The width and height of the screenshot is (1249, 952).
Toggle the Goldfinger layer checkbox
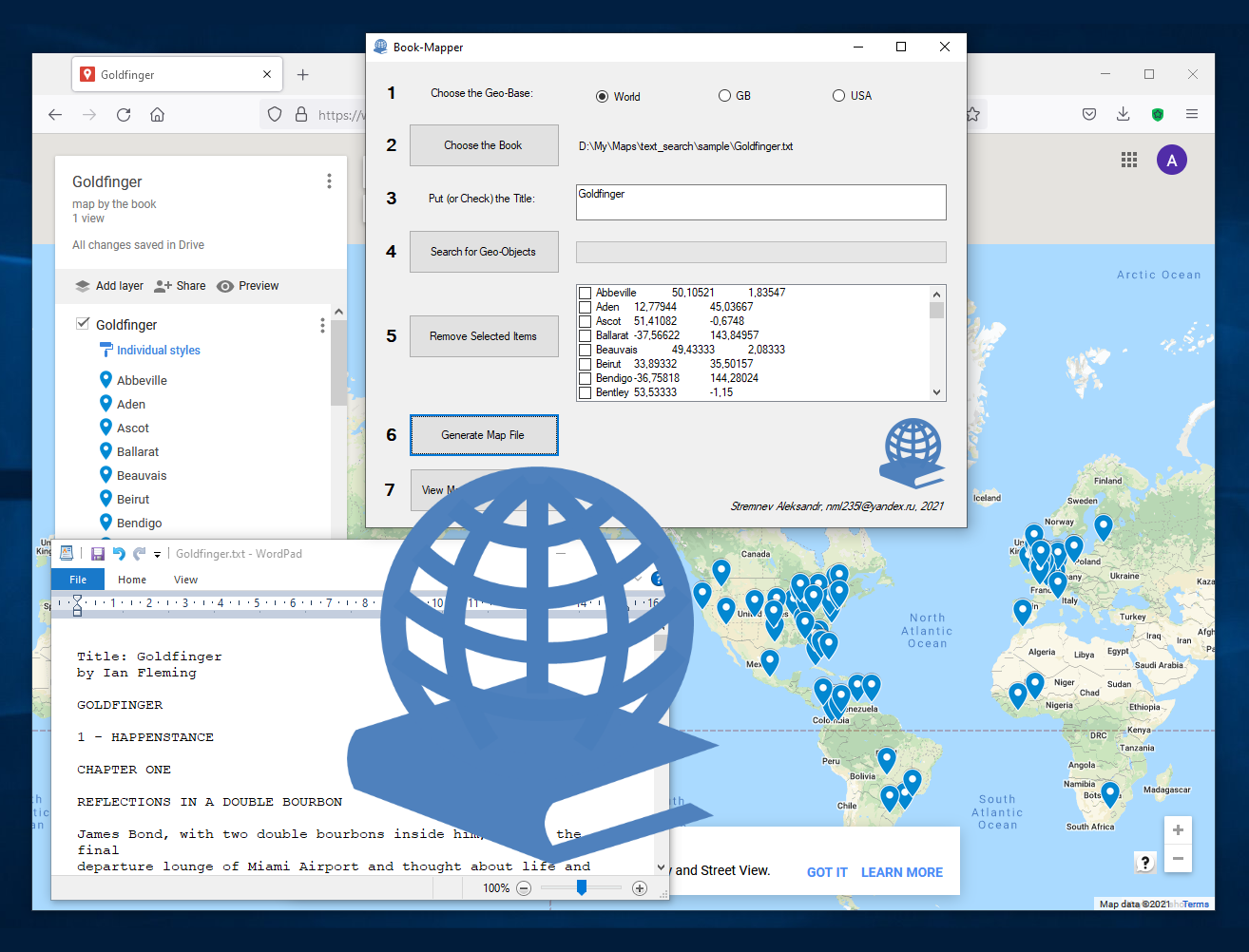(x=83, y=324)
